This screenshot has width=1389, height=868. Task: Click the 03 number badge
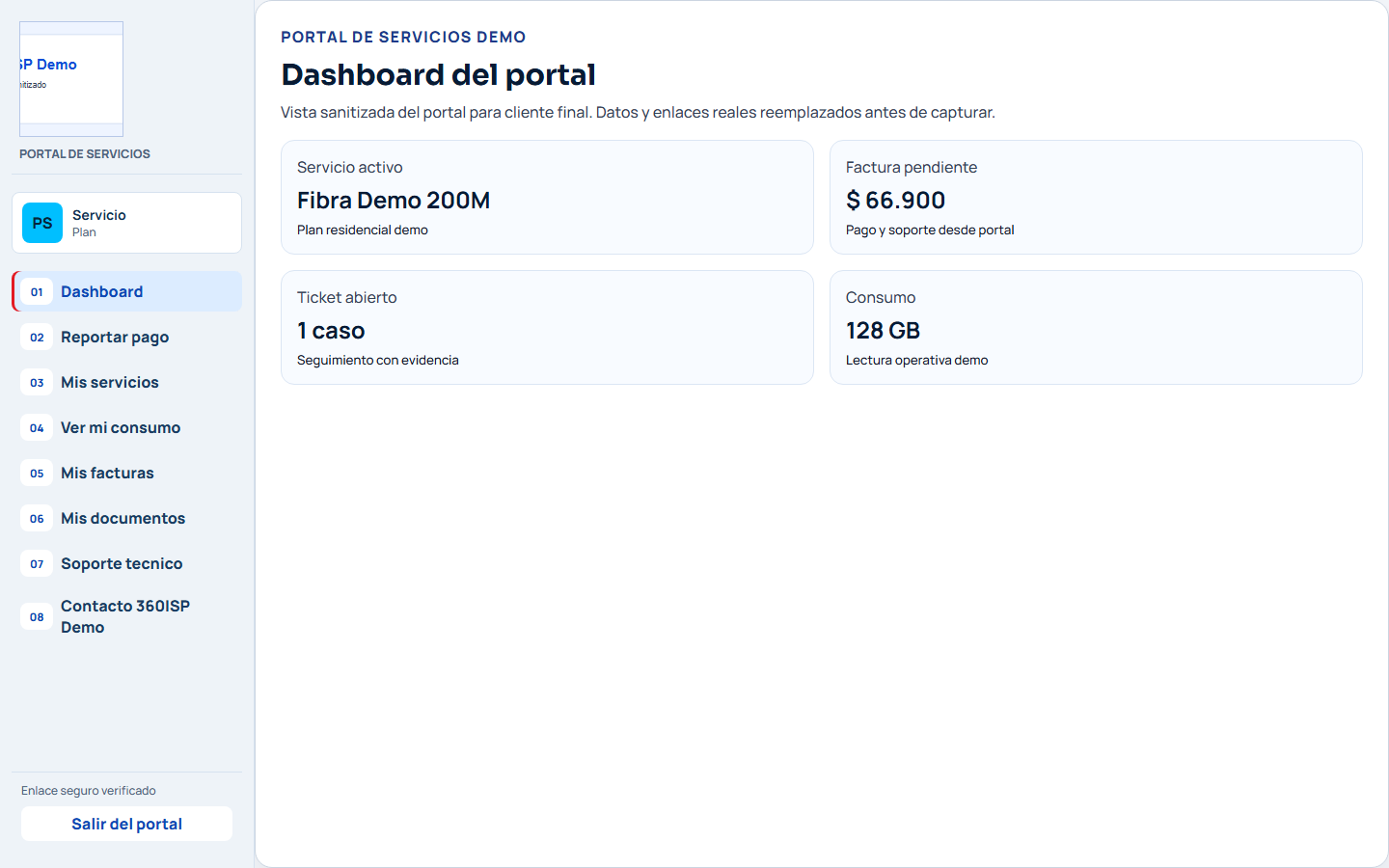[37, 383]
